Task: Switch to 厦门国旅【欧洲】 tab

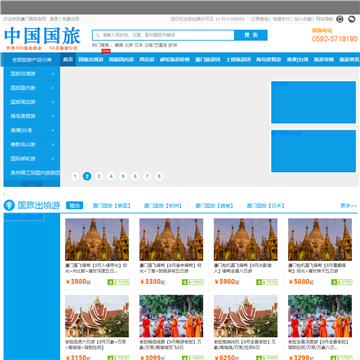Action: pyautogui.click(x=163, y=206)
